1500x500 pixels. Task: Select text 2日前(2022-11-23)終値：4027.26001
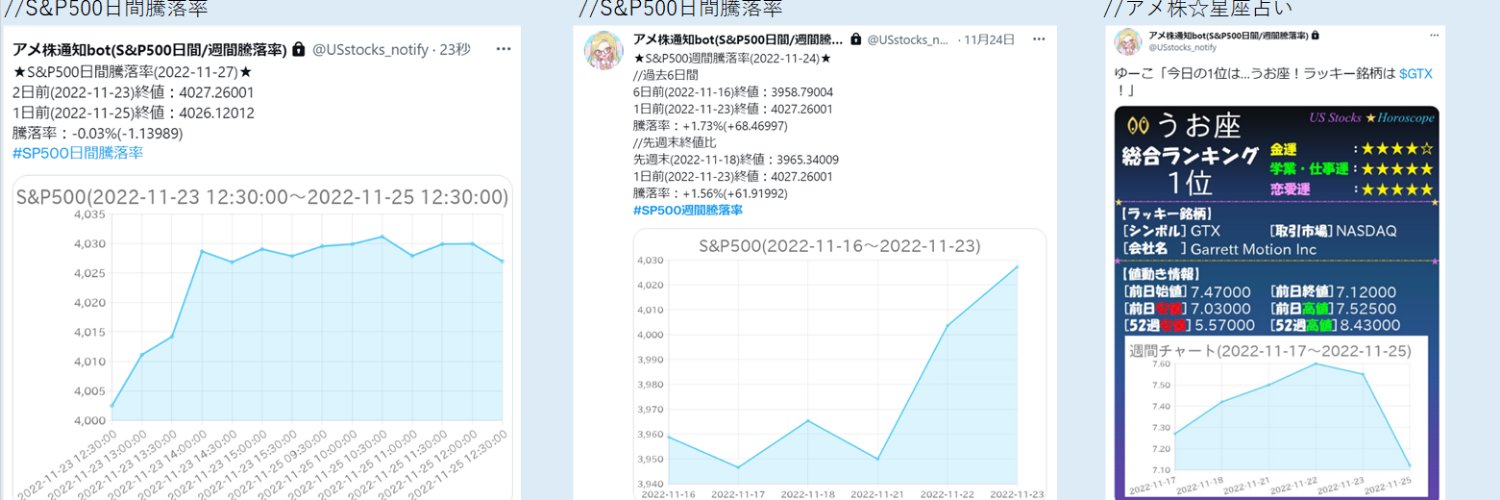[x=133, y=93]
